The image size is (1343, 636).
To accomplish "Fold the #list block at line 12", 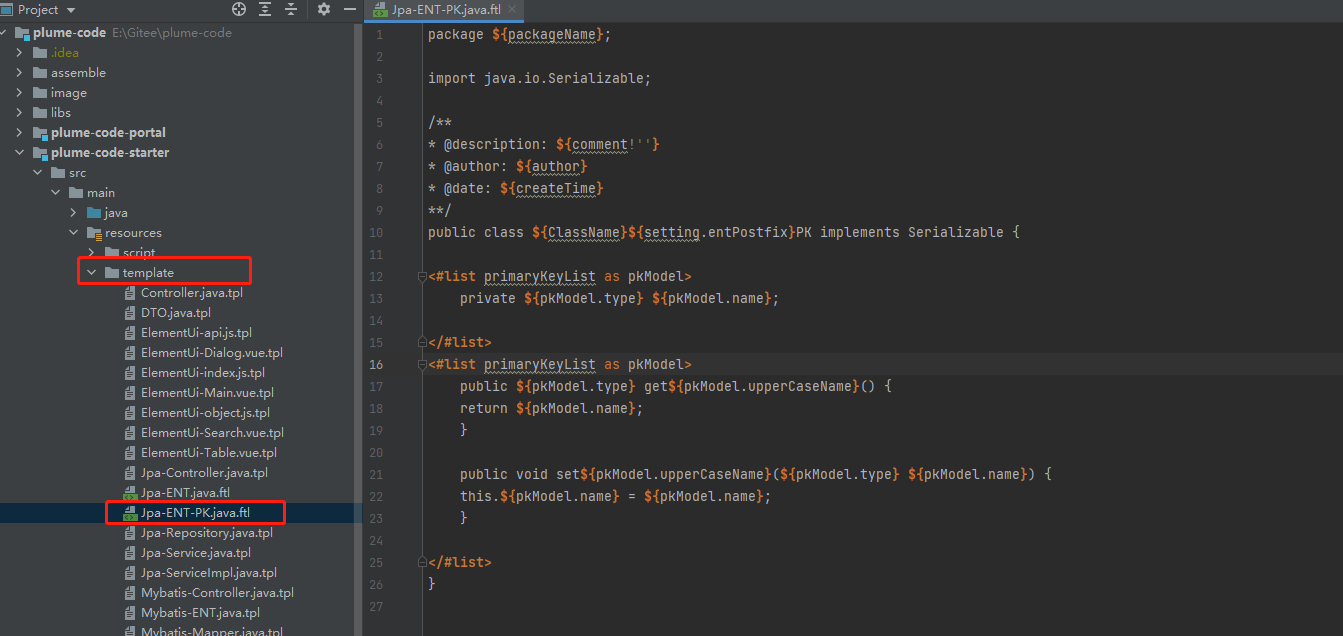I will click(423, 277).
